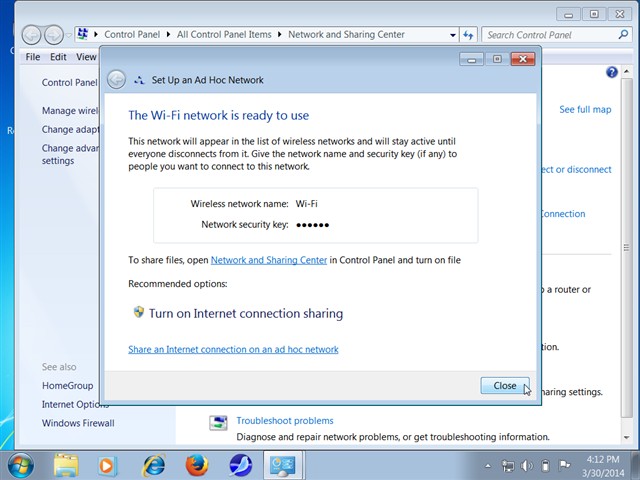Open the address bar history dropdown
640x480 pixels.
coord(453,35)
